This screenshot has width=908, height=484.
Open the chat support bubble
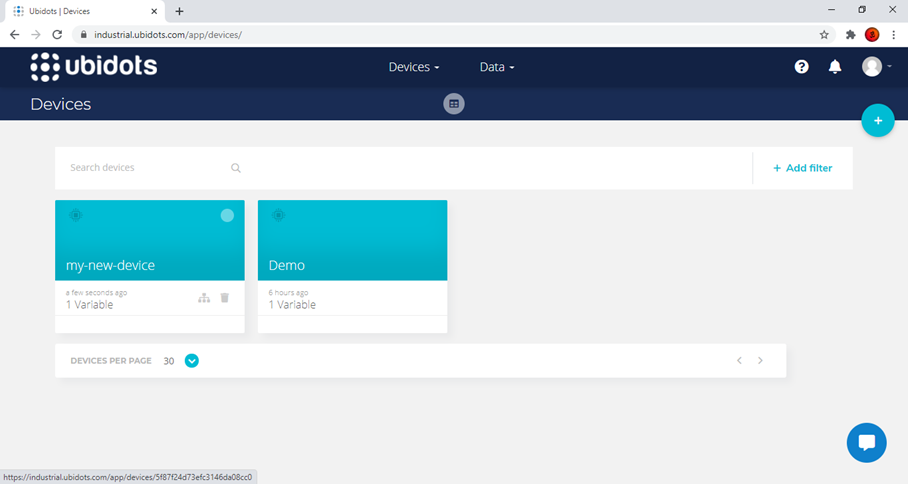click(866, 443)
